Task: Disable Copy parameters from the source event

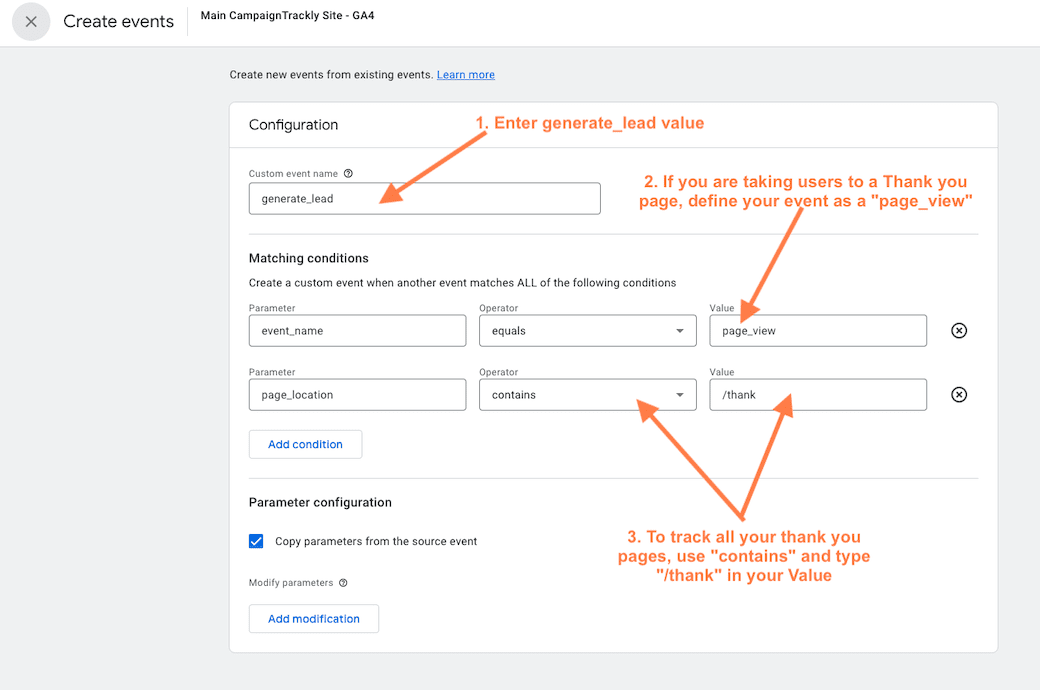Action: (x=256, y=540)
